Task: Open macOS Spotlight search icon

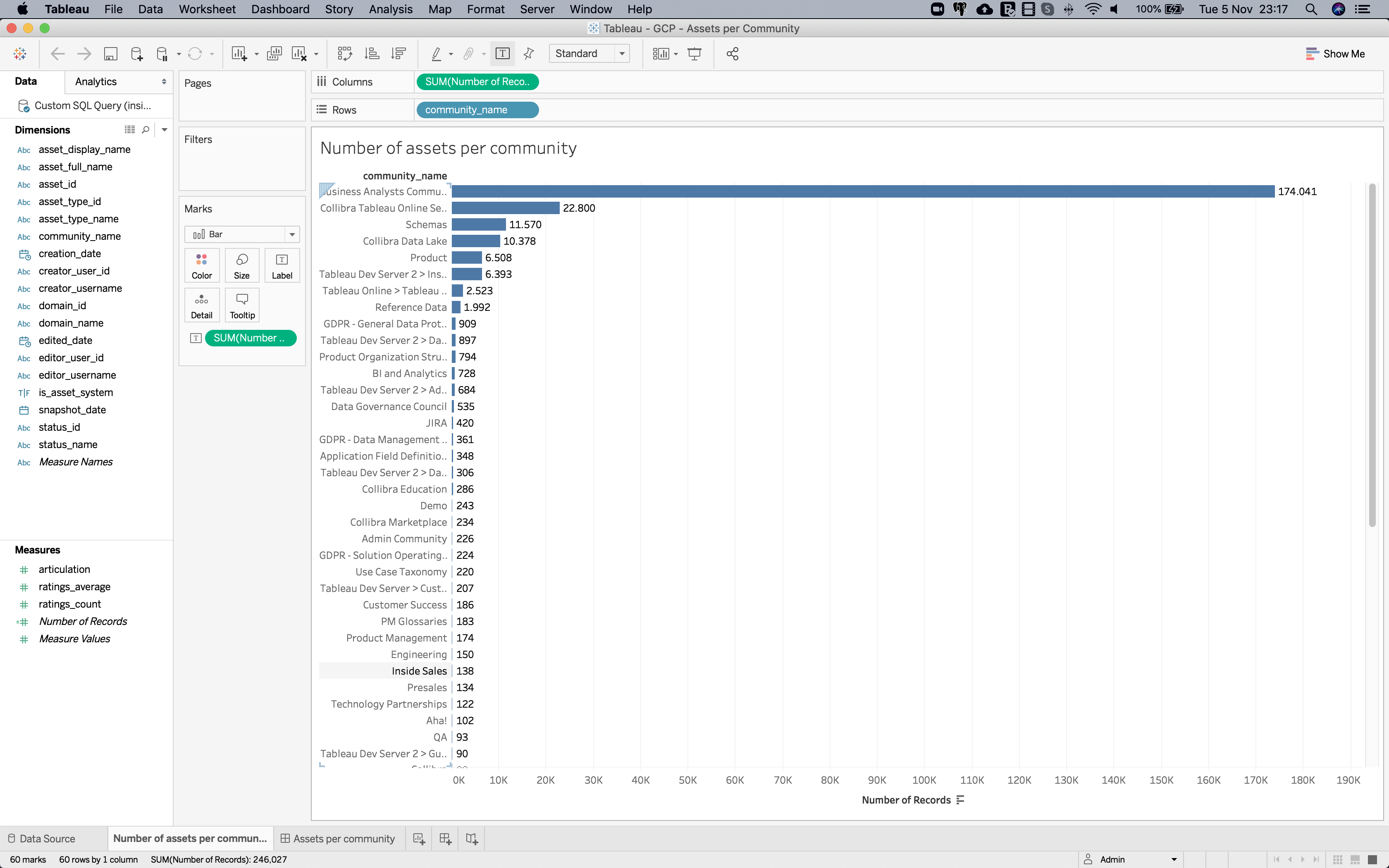Action: coord(1311,9)
